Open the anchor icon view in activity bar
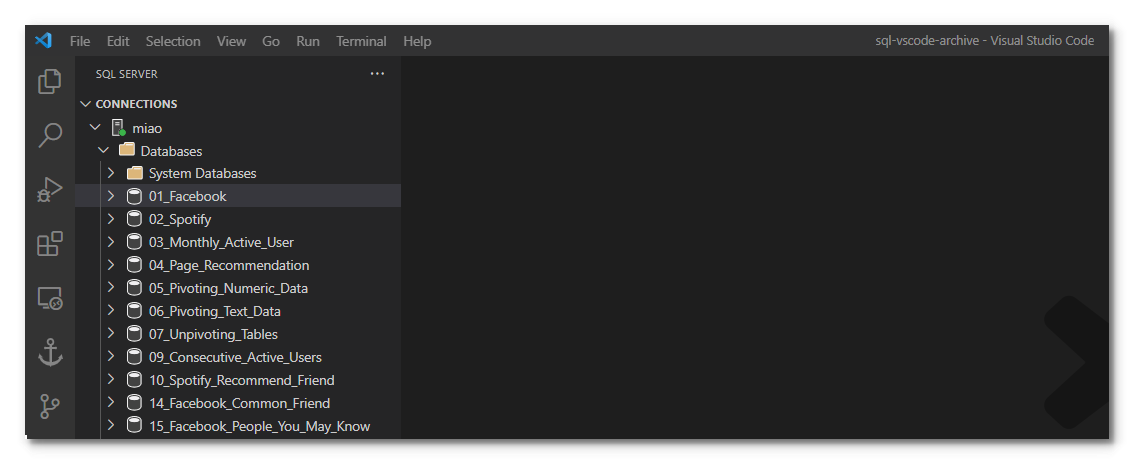This screenshot has height=464, width=1134. 49,352
